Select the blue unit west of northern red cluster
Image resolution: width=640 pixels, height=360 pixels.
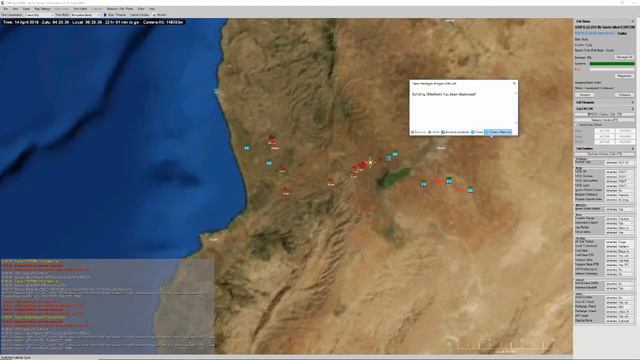[247, 148]
